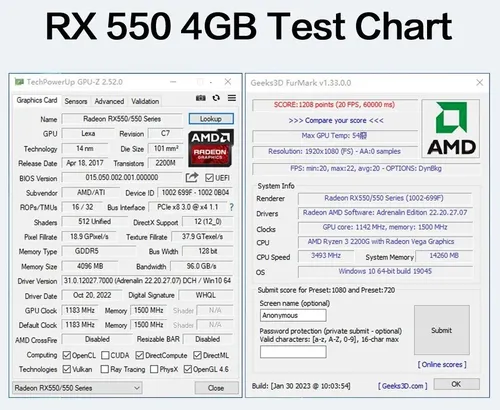The image size is (500, 410).
Task: Close the FurMark window with X
Action: click(x=480, y=82)
